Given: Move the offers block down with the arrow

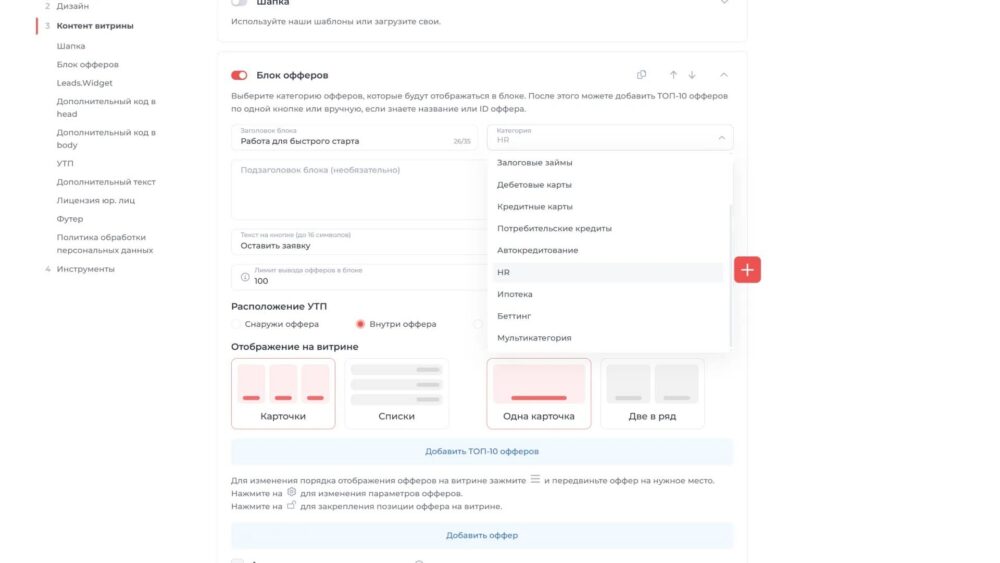Looking at the screenshot, I should click(692, 75).
